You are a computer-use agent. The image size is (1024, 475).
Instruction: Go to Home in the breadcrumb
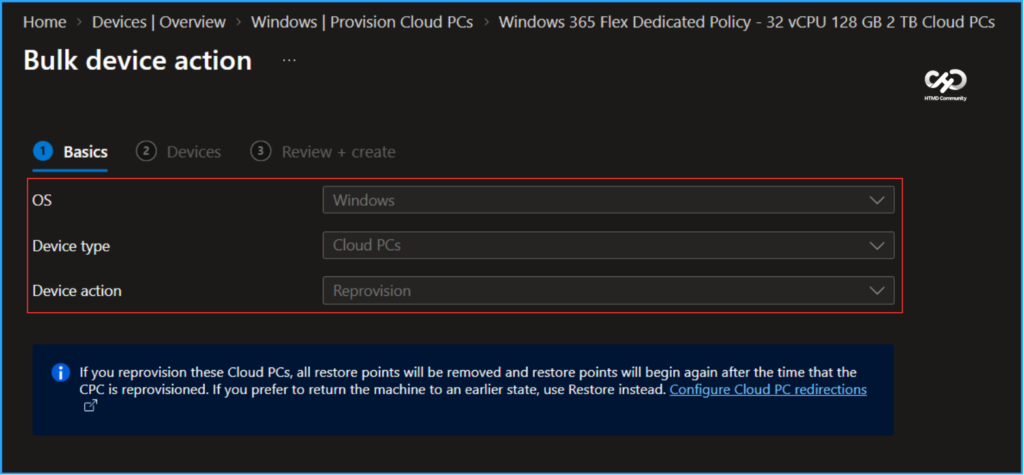click(45, 22)
